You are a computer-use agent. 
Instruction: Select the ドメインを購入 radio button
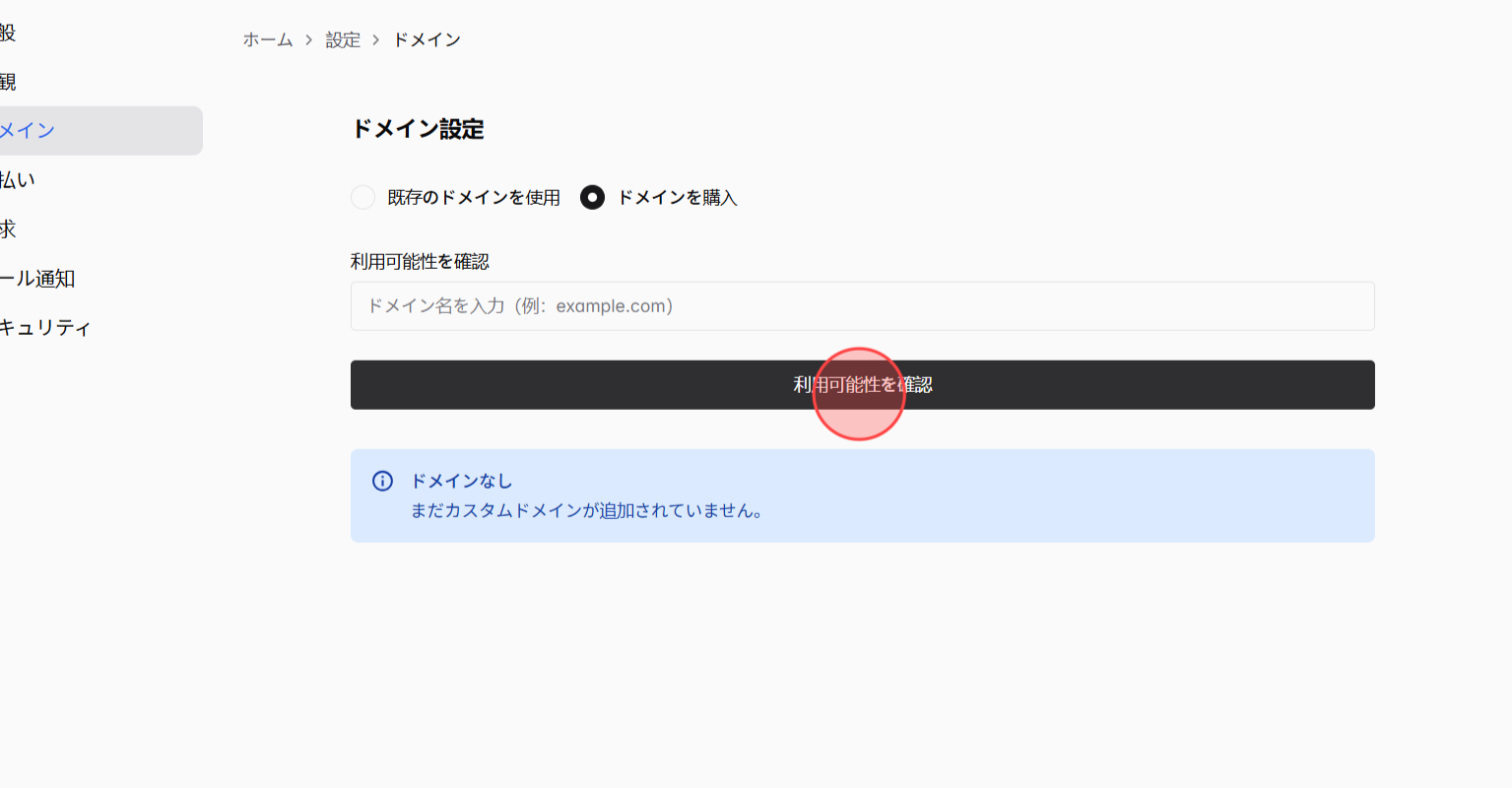592,197
